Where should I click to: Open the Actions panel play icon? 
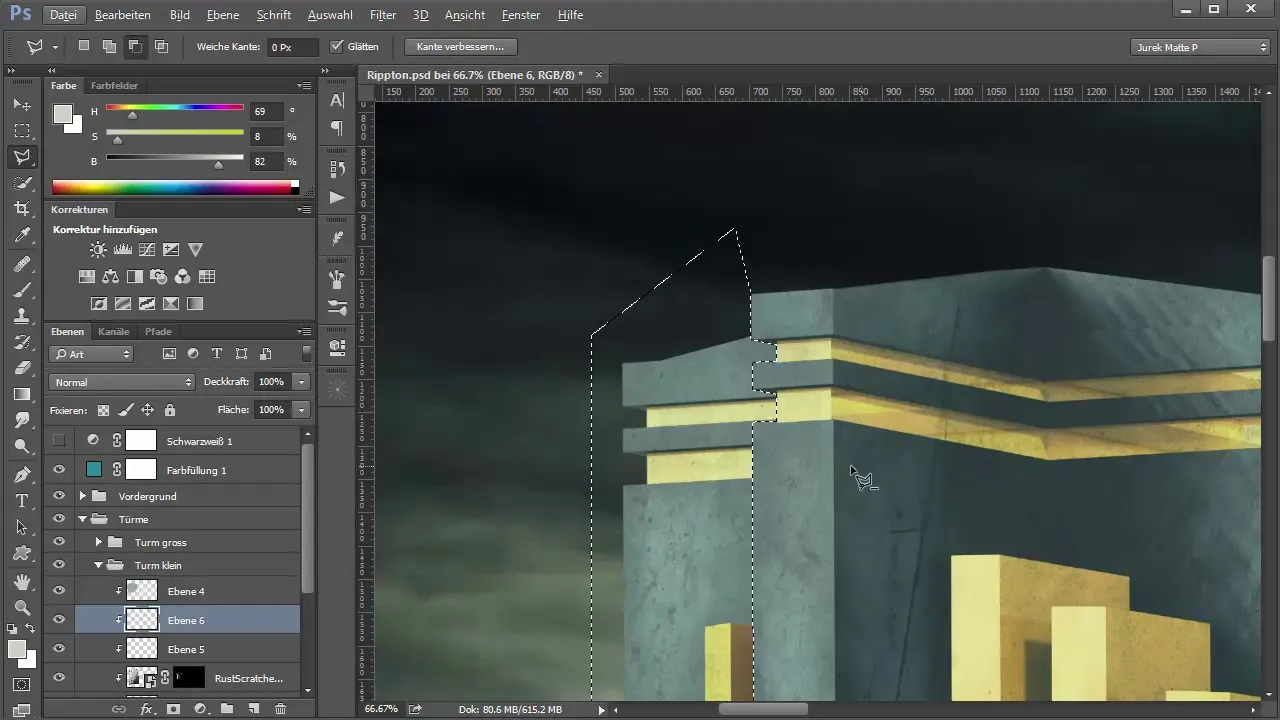(337, 197)
